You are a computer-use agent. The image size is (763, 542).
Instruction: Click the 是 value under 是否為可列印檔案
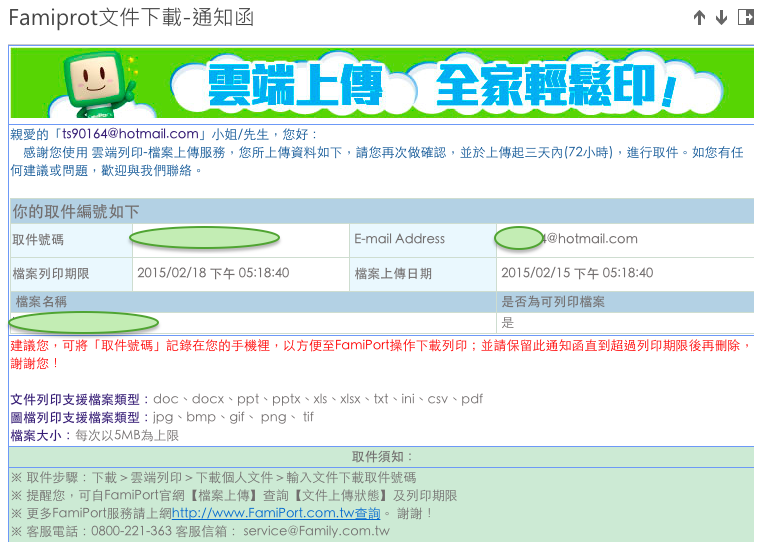click(507, 322)
